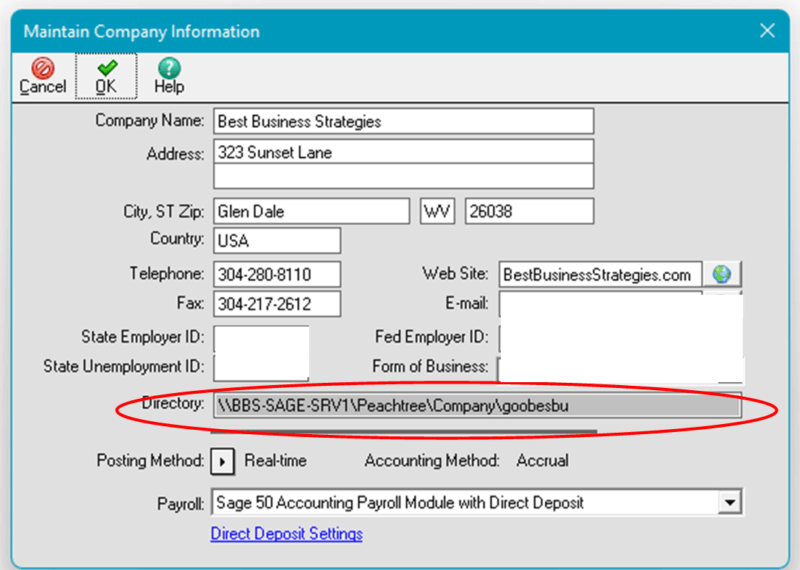The image size is (800, 570).
Task: Expand the Payroll dropdown arrow
Action: coord(730,503)
